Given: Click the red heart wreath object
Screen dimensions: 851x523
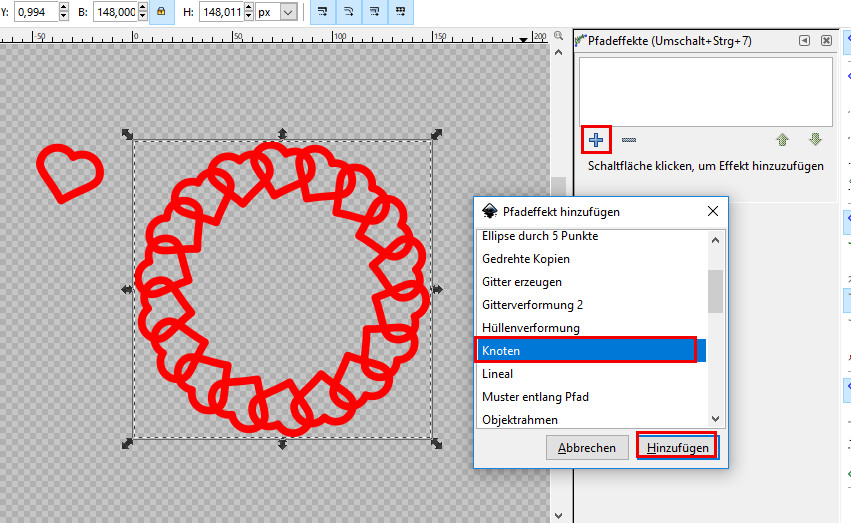Looking at the screenshot, I should click(282, 289).
